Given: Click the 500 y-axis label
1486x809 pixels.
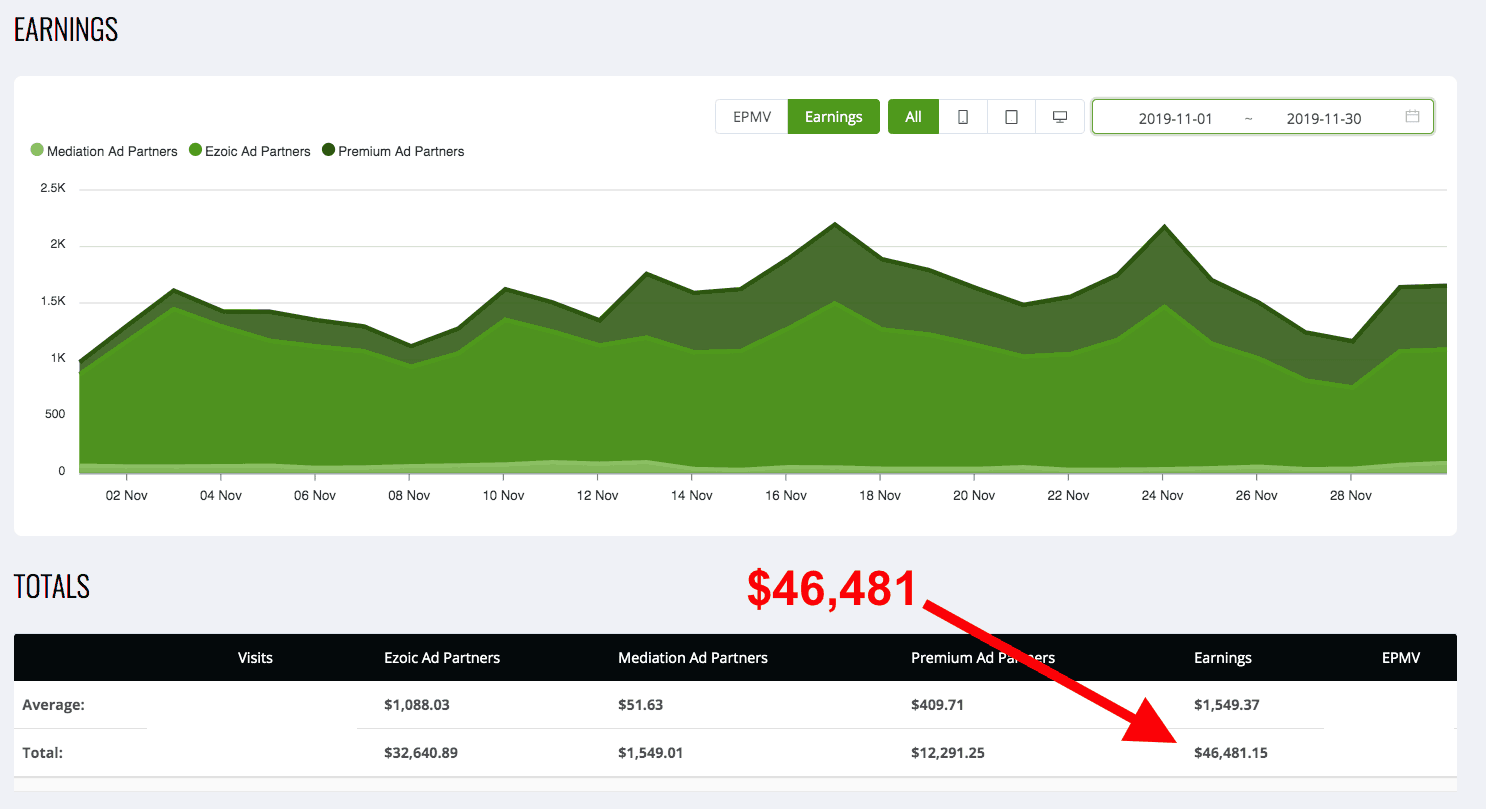Looking at the screenshot, I should 55,414.
